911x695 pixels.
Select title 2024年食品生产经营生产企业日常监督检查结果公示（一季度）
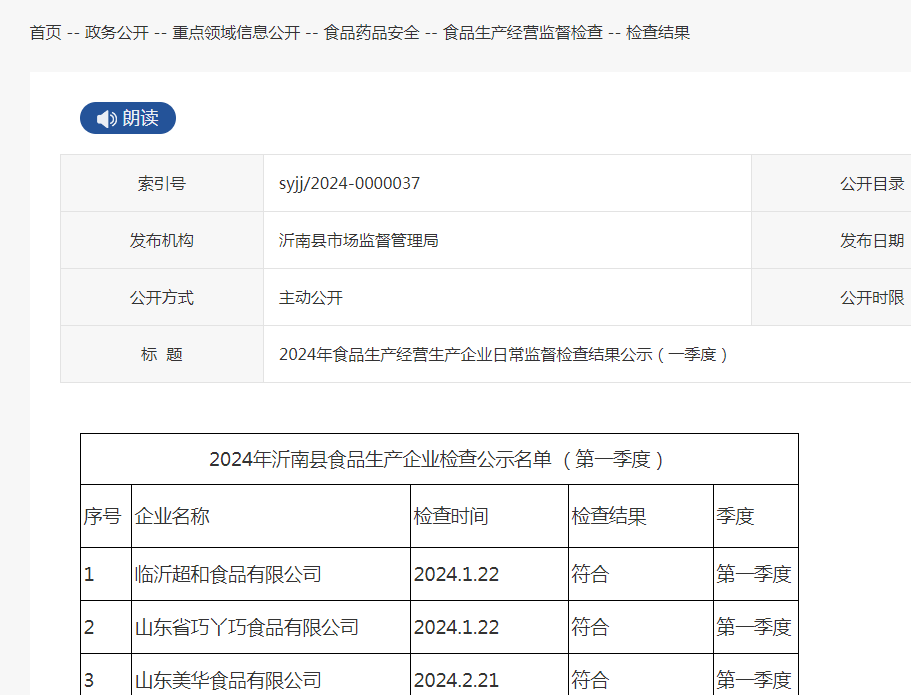tap(503, 354)
